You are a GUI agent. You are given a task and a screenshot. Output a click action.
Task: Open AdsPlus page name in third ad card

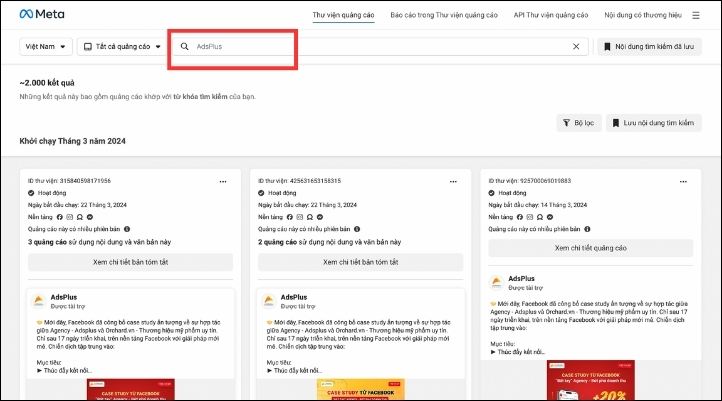point(521,279)
